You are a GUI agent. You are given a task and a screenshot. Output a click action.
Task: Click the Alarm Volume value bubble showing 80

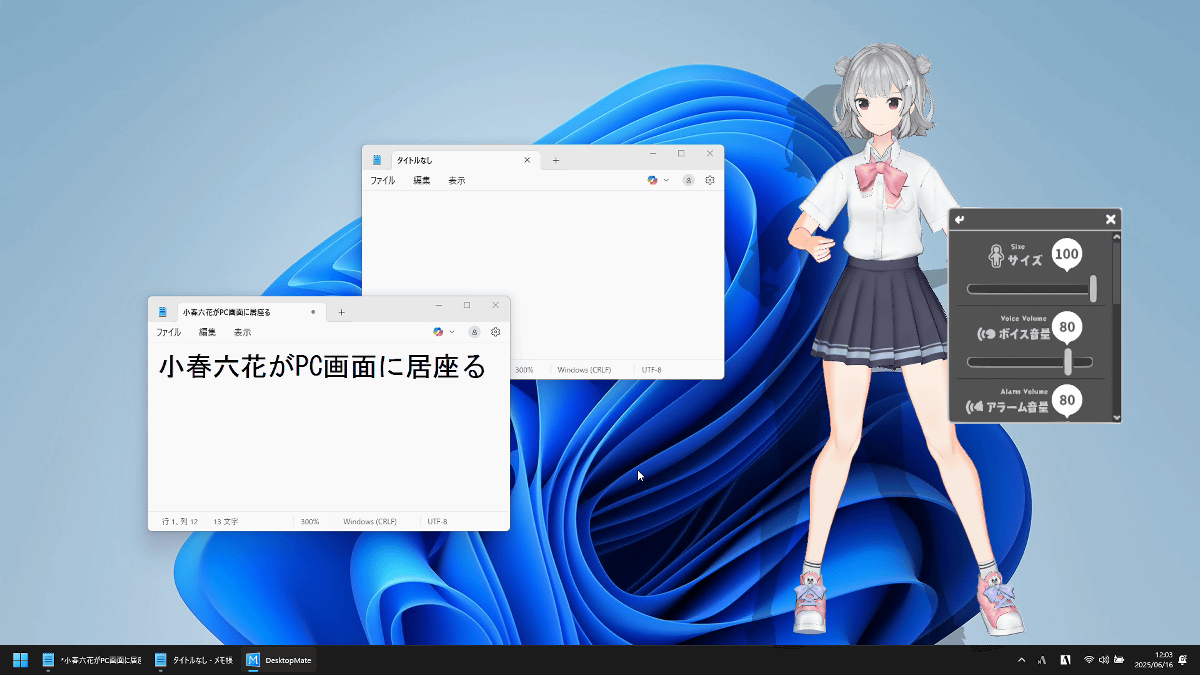(1067, 400)
